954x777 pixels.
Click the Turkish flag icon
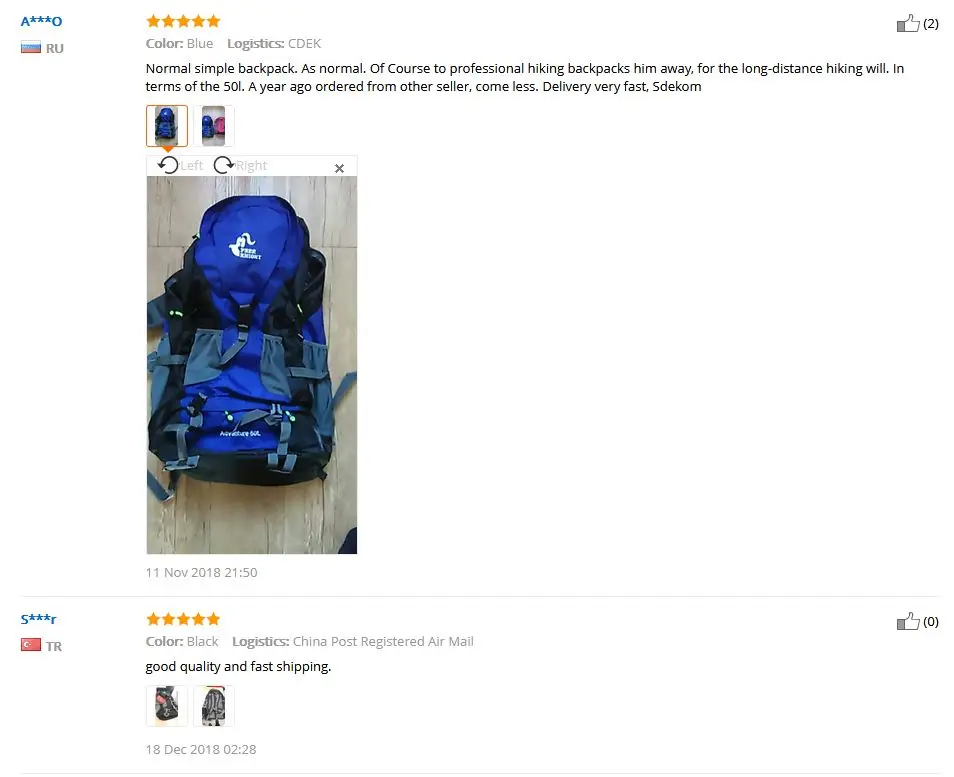pos(30,645)
